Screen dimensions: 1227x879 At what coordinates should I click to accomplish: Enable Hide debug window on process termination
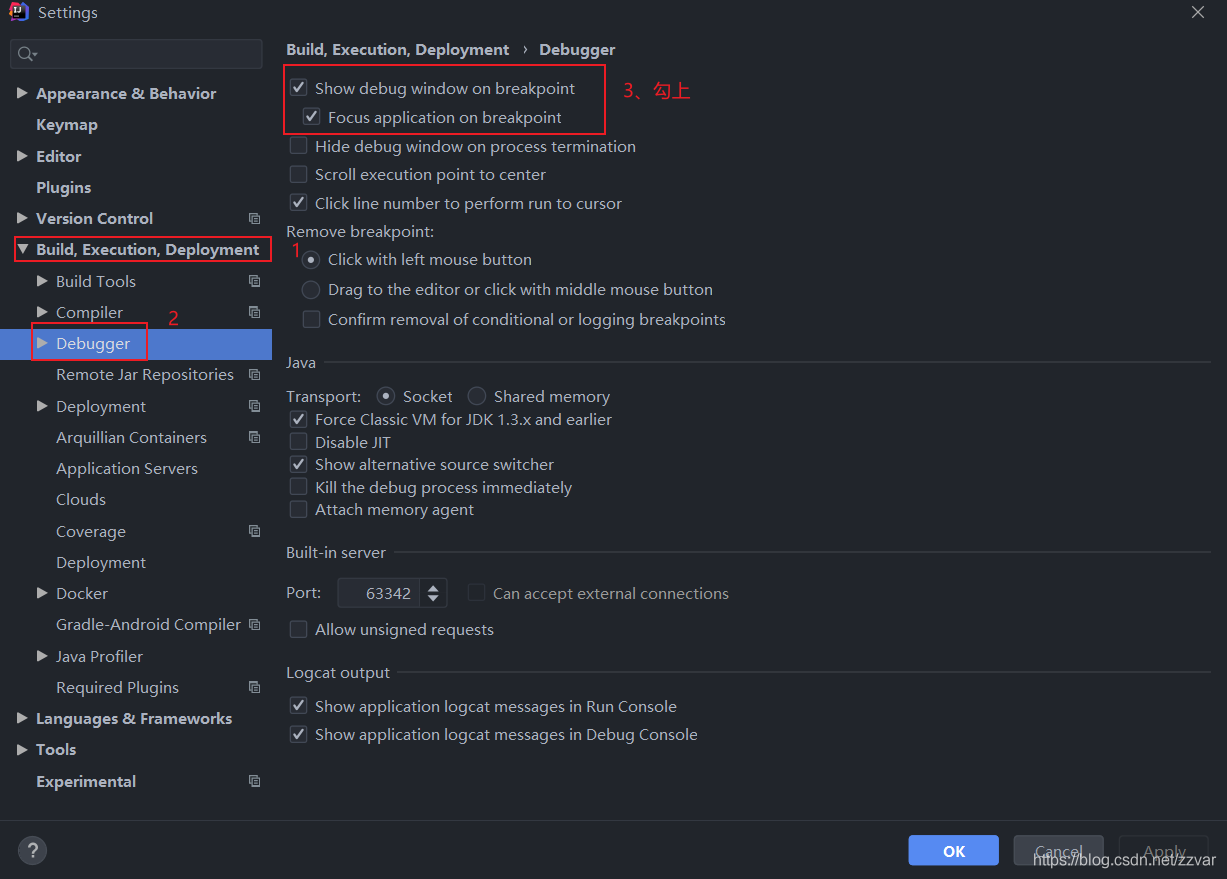coord(298,146)
